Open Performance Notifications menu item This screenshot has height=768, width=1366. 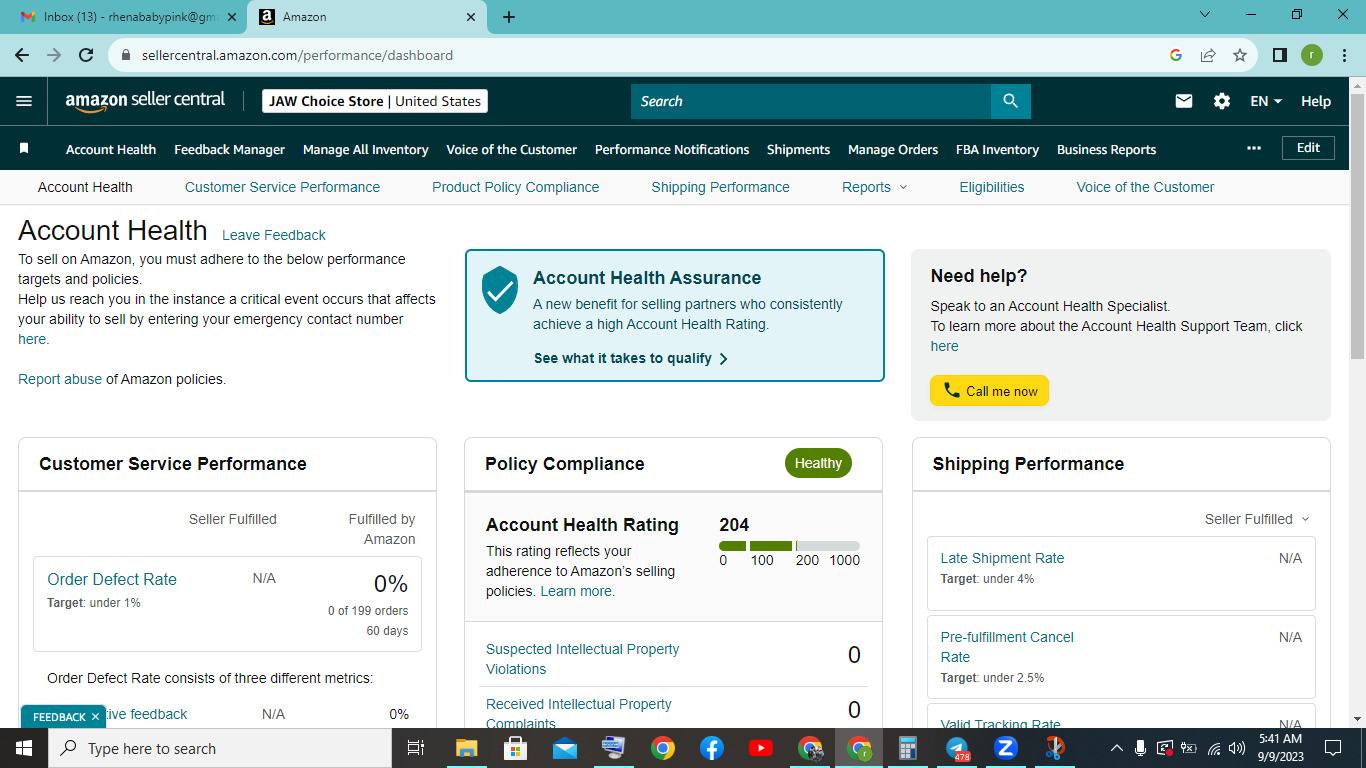672,149
